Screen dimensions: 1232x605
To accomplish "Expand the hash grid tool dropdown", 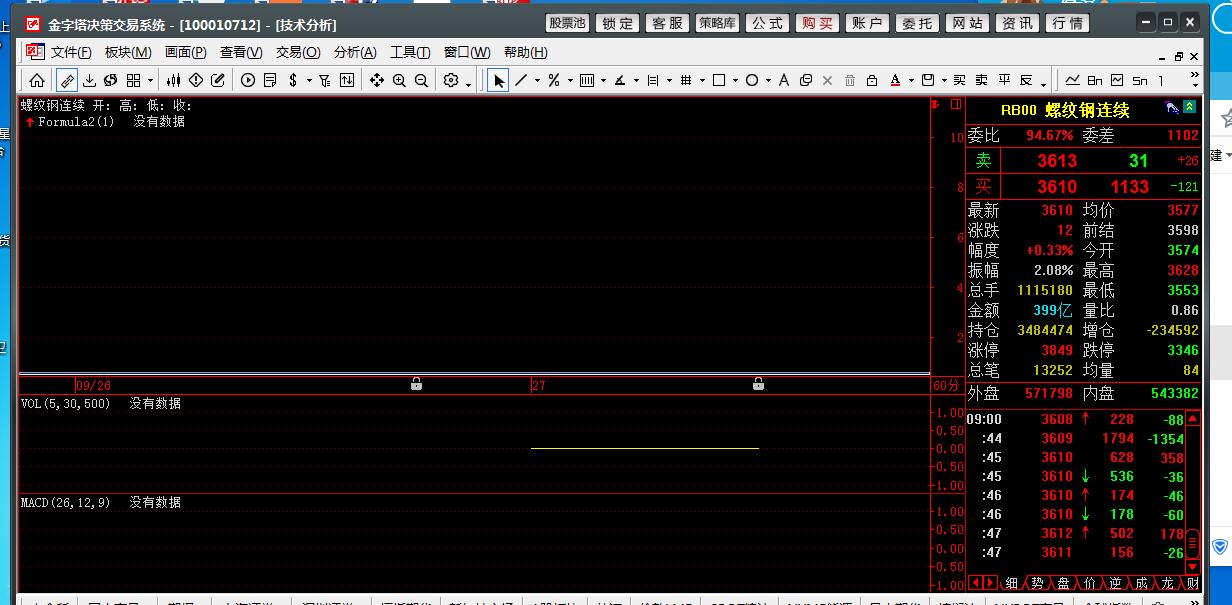I will (702, 81).
